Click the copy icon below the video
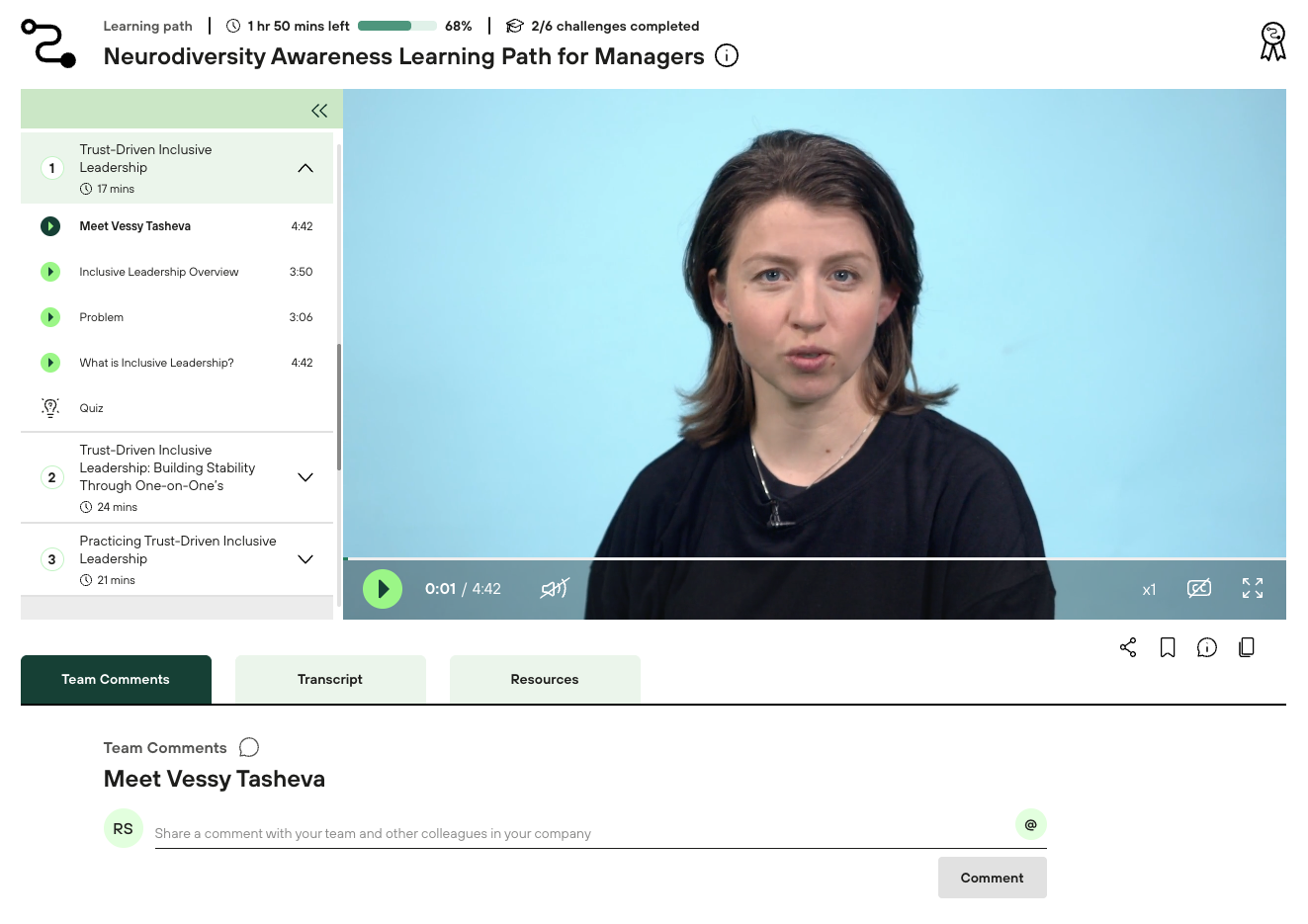The height and width of the screenshot is (924, 1308). tap(1247, 647)
